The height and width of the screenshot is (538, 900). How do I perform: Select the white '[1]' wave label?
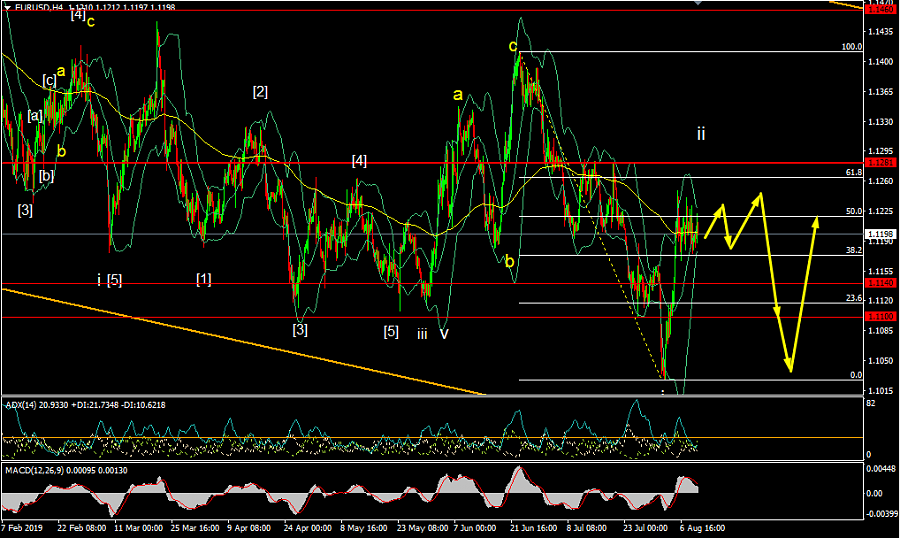point(203,278)
